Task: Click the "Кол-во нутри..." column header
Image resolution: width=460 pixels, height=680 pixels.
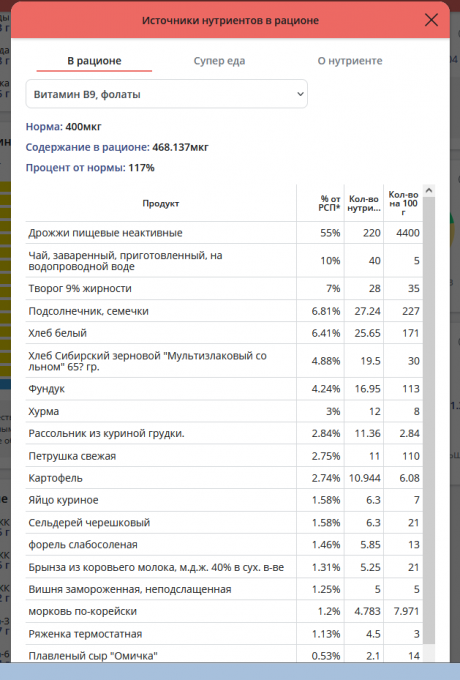Action: (364, 203)
